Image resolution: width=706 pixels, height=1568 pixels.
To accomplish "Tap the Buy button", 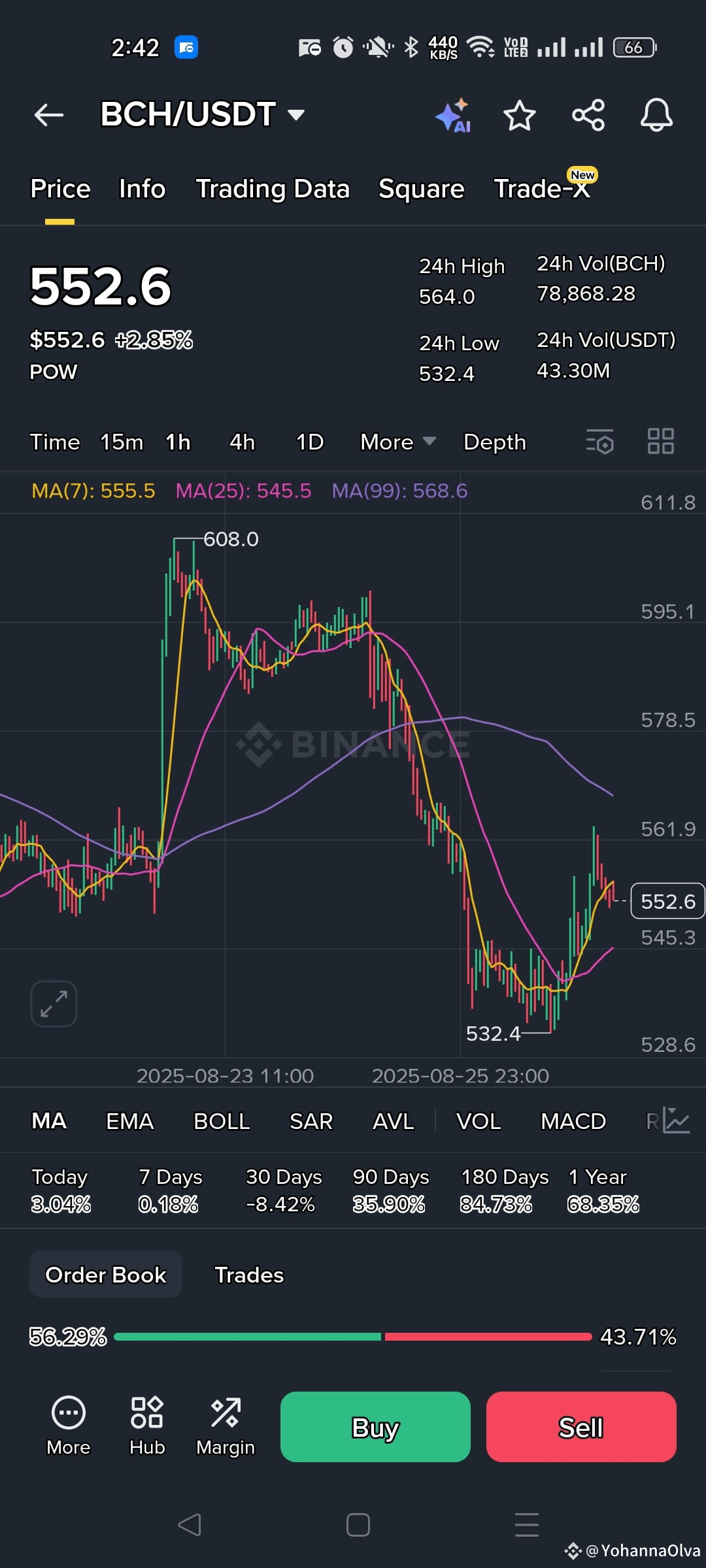I will point(375,1427).
